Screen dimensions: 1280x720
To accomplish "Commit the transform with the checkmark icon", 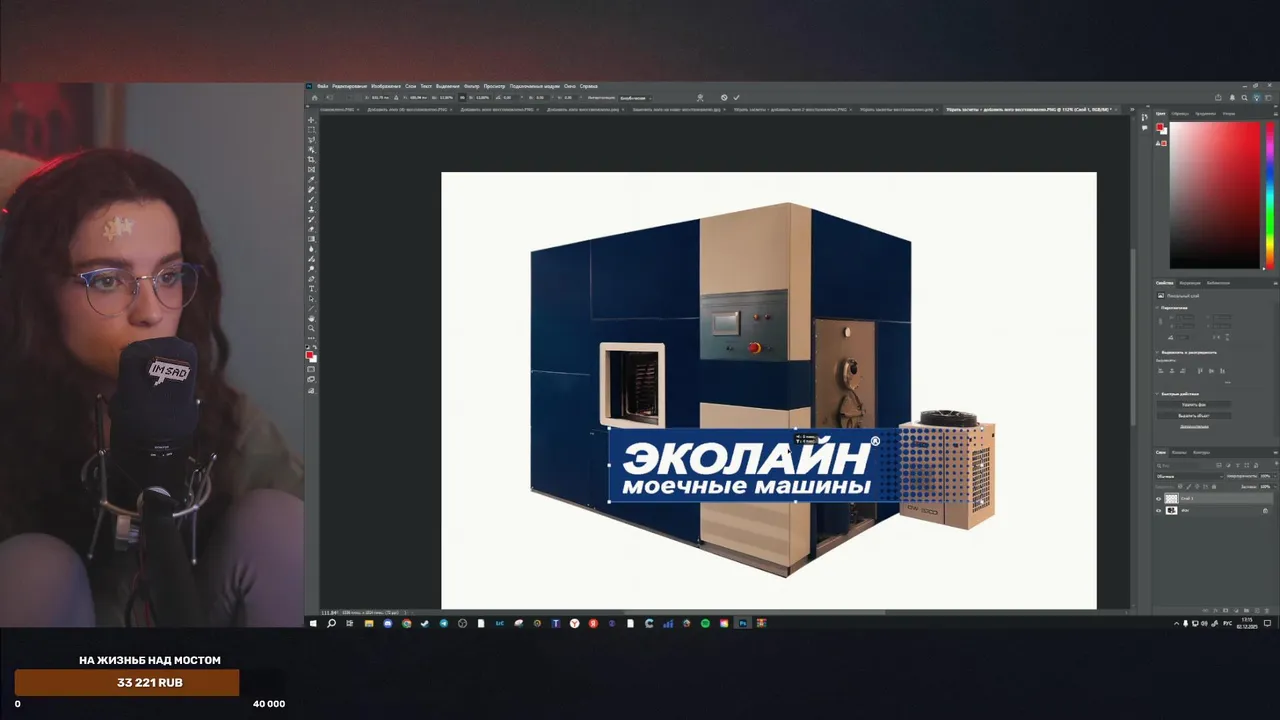I will pyautogui.click(x=736, y=97).
